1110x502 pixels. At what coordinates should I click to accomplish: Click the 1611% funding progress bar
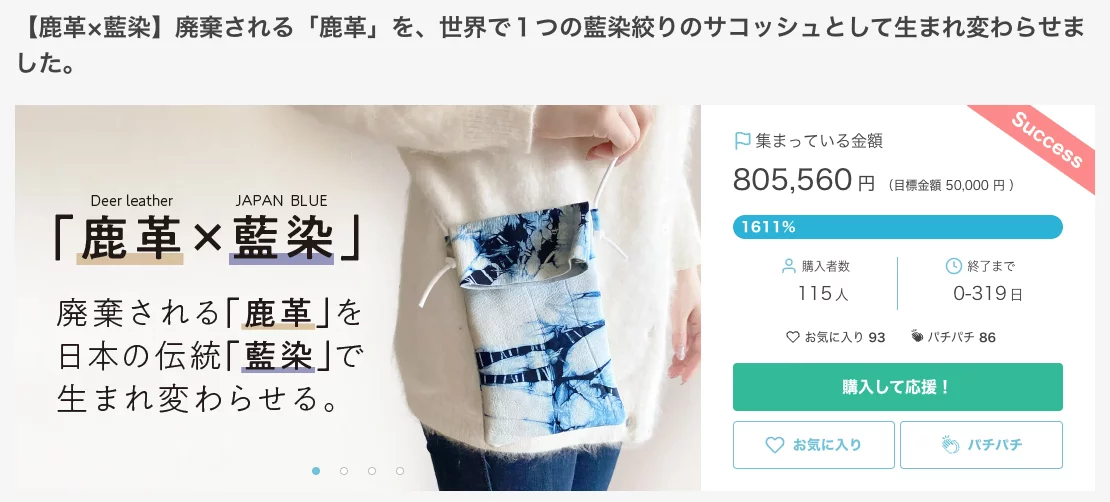click(x=898, y=227)
